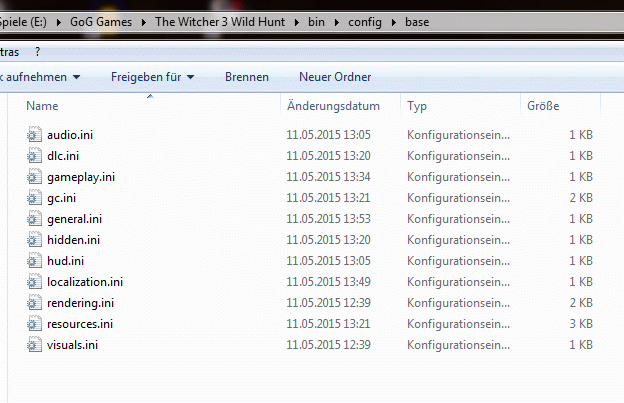Expand arrow after GoG Games in breadcrumb

click(x=144, y=22)
